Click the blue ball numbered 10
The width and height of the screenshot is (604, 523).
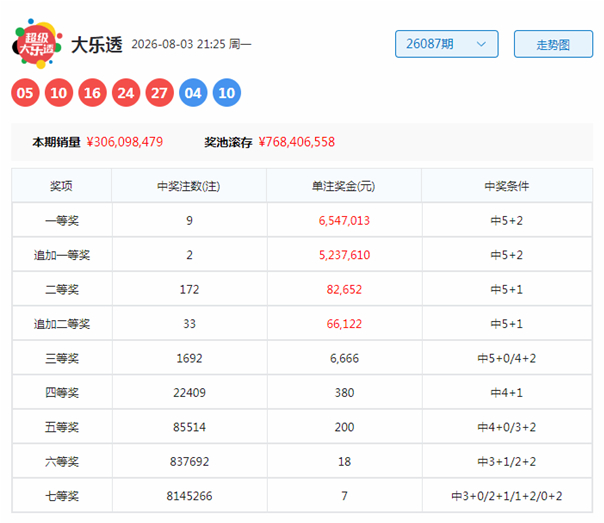pos(226,93)
